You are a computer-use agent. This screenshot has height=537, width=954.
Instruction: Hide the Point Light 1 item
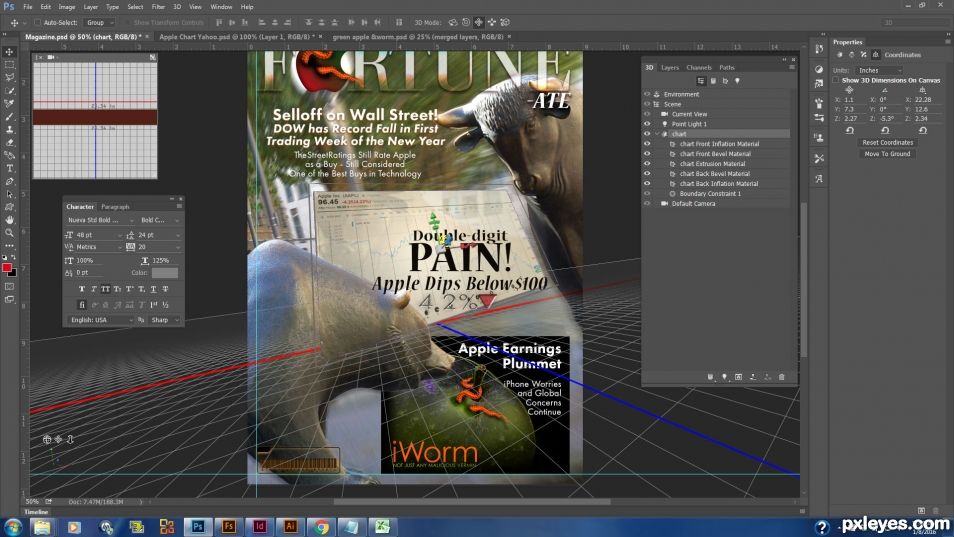(x=647, y=124)
